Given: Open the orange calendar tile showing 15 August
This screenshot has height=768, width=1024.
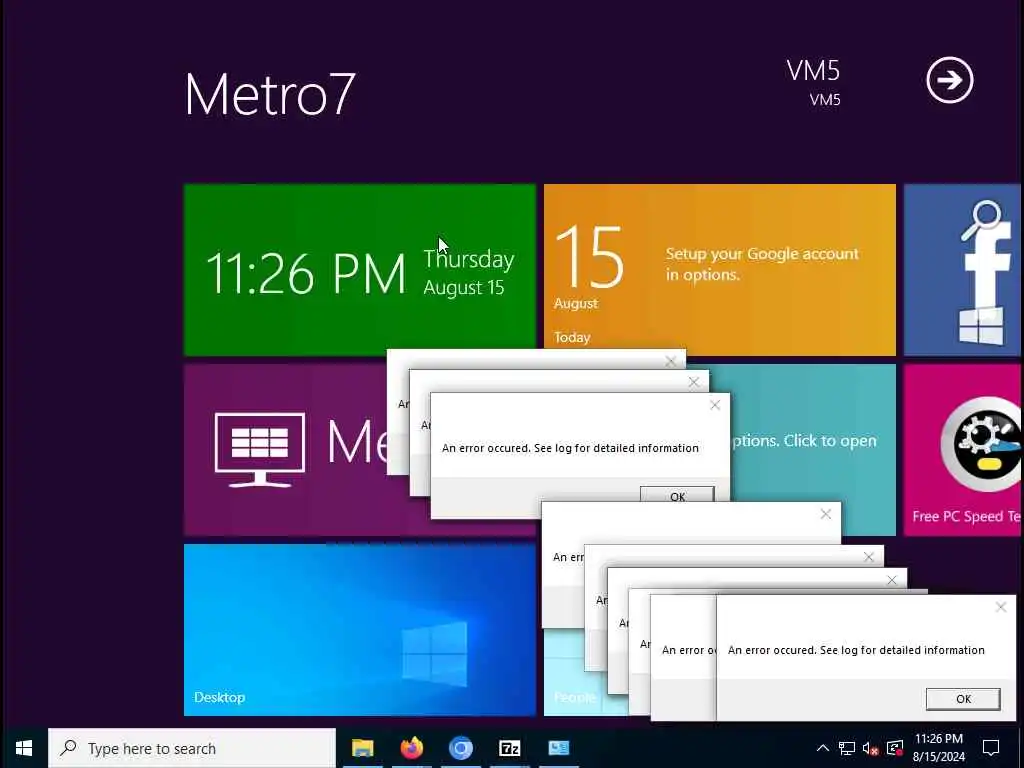Looking at the screenshot, I should (720, 266).
